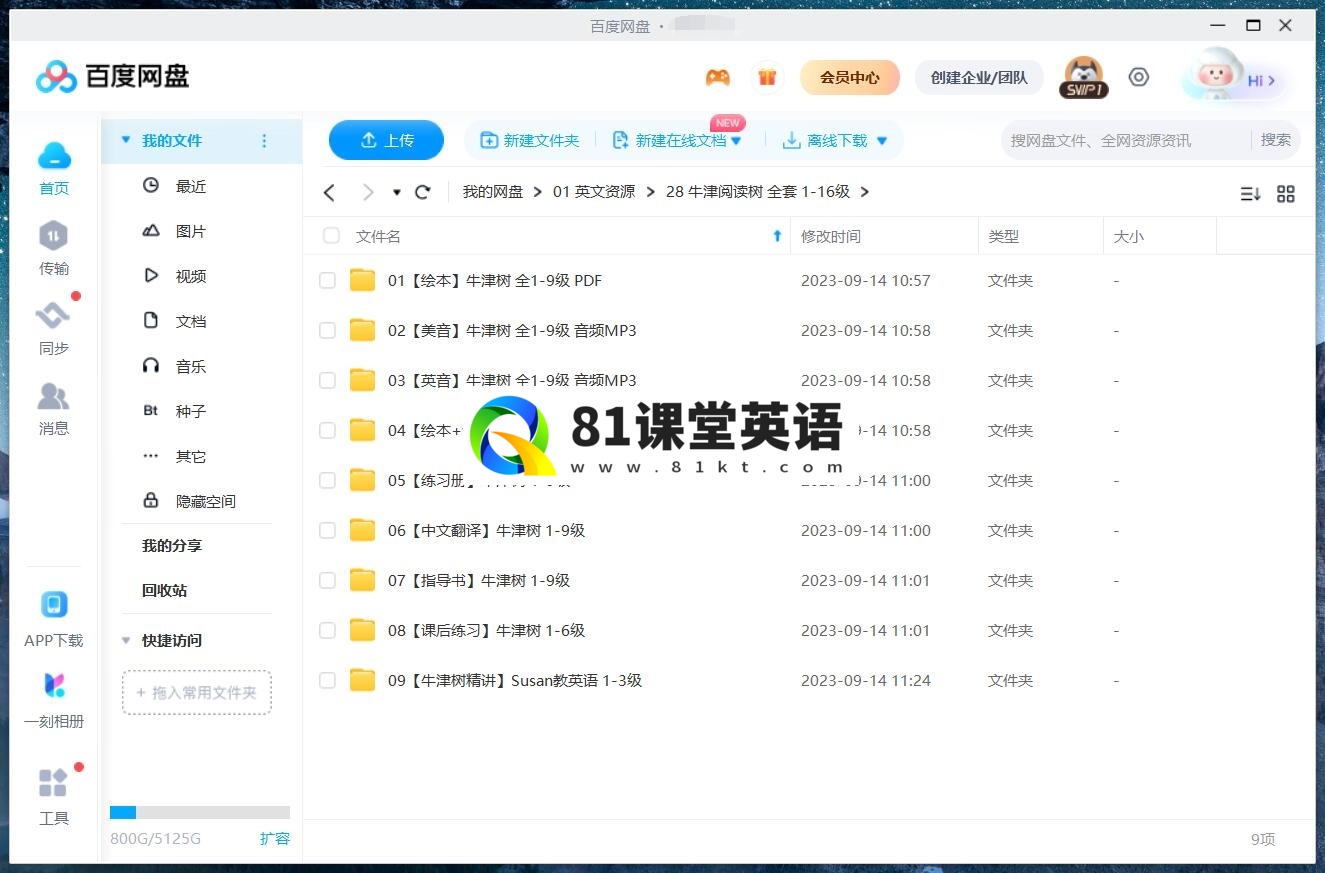
Task: Select 视频 in the sidebar
Action: coord(190,276)
